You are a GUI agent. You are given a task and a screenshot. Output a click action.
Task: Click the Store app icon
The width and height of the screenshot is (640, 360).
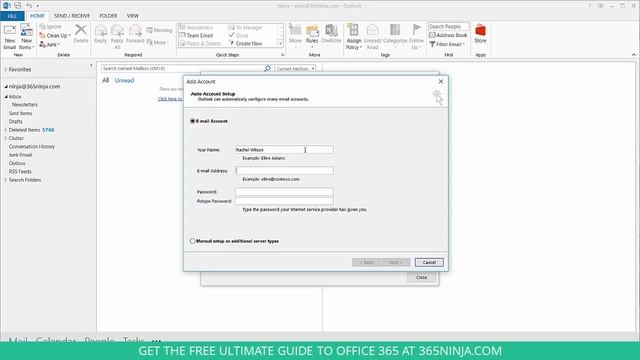click(x=480, y=31)
